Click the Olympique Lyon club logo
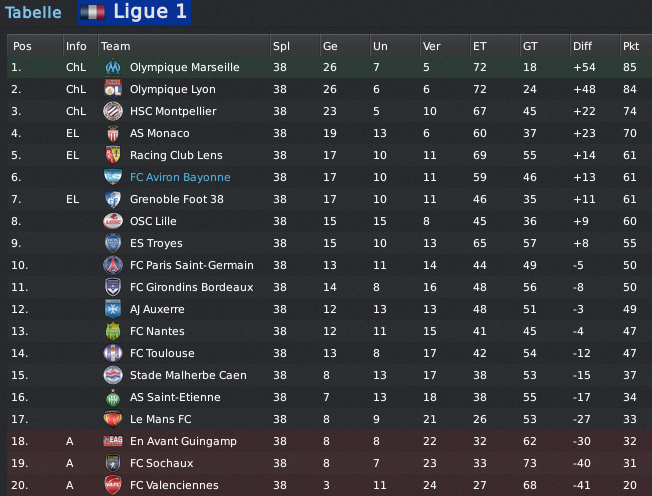The height and width of the screenshot is (496, 652). click(113, 89)
